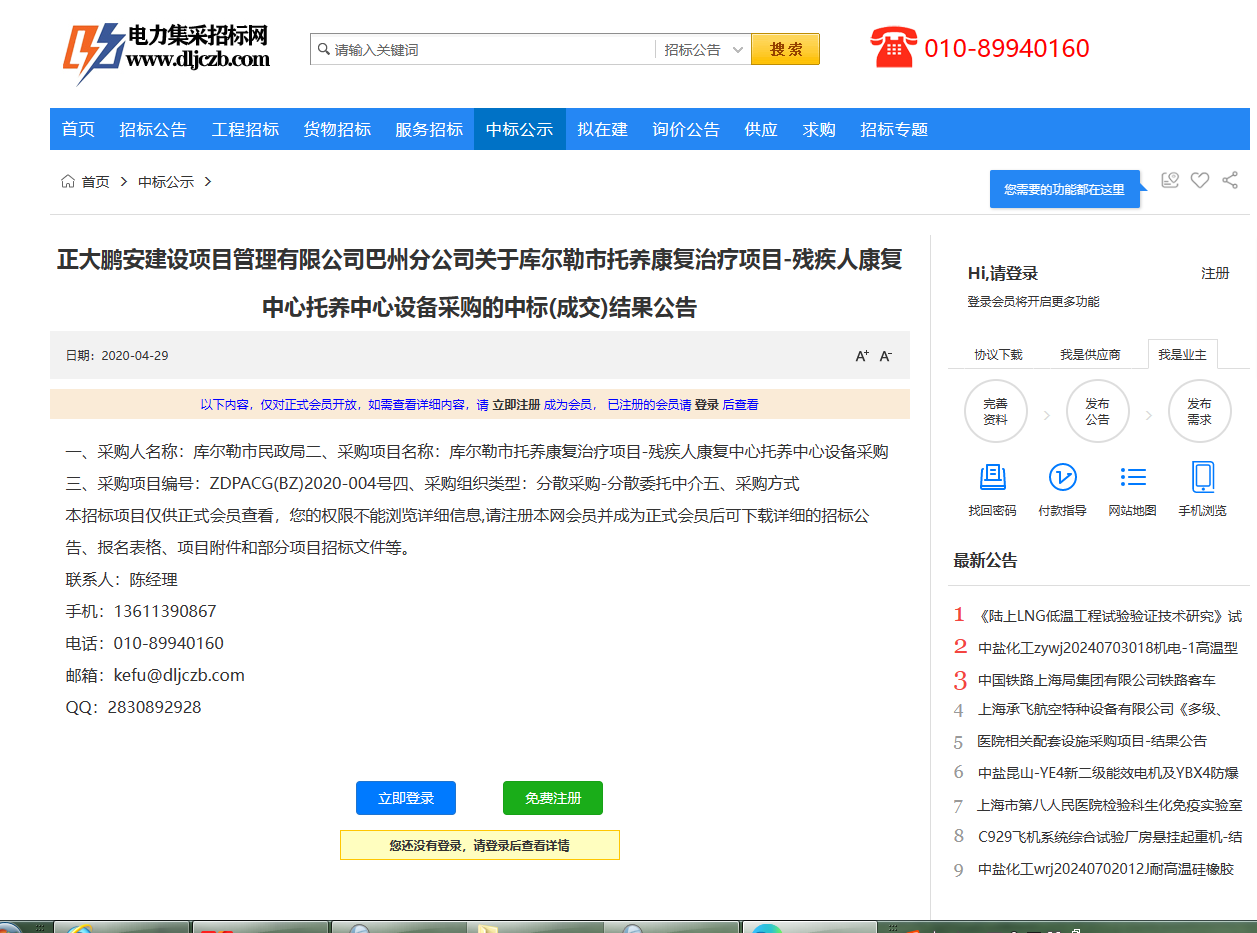Open the 中标公示 navigation menu item

pos(519,129)
